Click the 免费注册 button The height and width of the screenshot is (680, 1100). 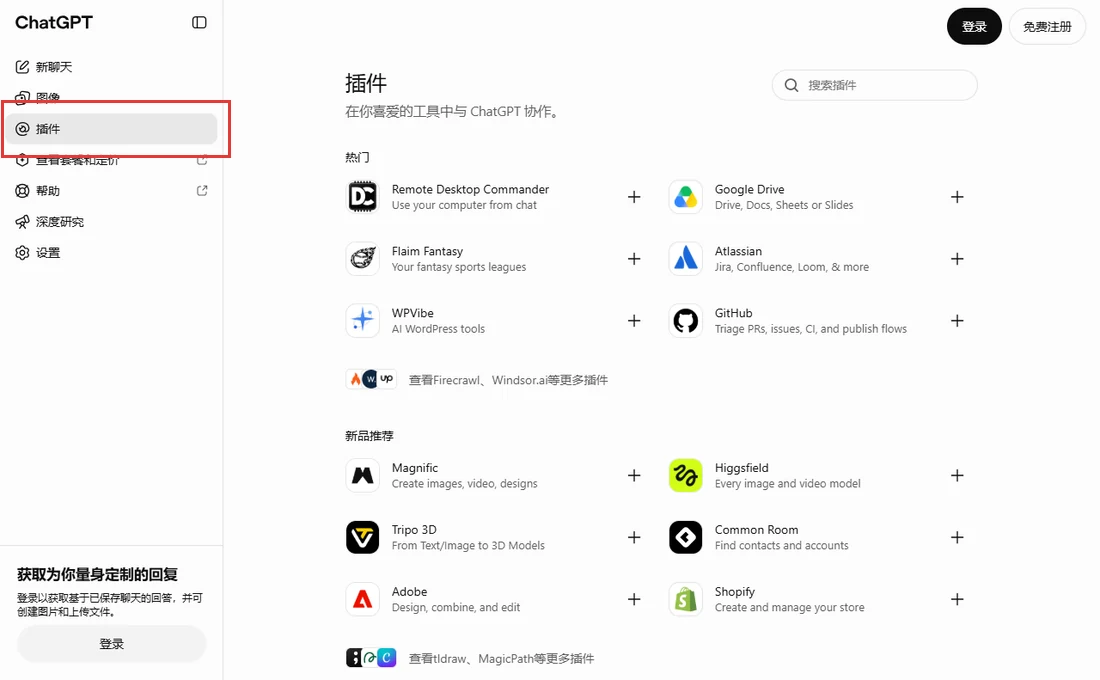(1047, 27)
